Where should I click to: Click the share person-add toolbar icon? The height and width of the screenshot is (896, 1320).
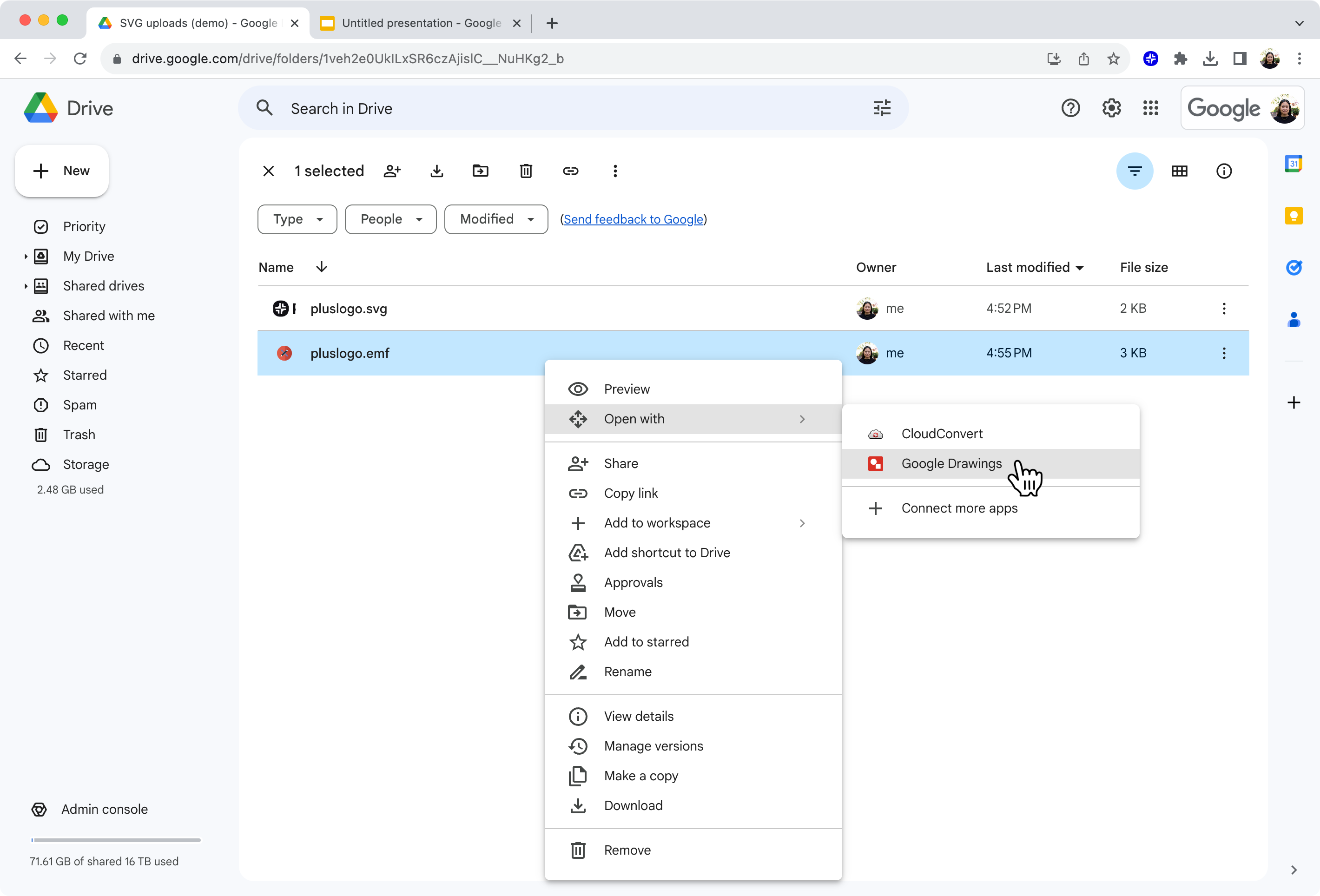[x=392, y=171]
